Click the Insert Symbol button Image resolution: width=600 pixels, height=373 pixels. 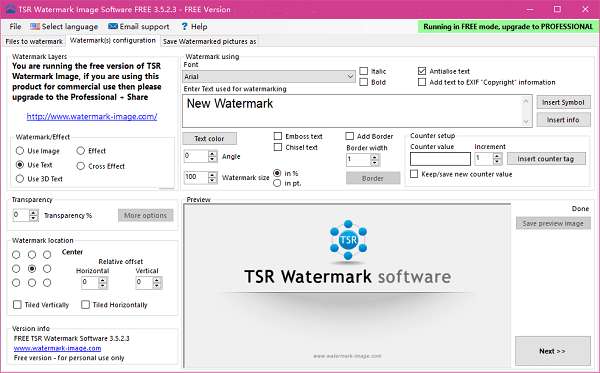(x=563, y=102)
